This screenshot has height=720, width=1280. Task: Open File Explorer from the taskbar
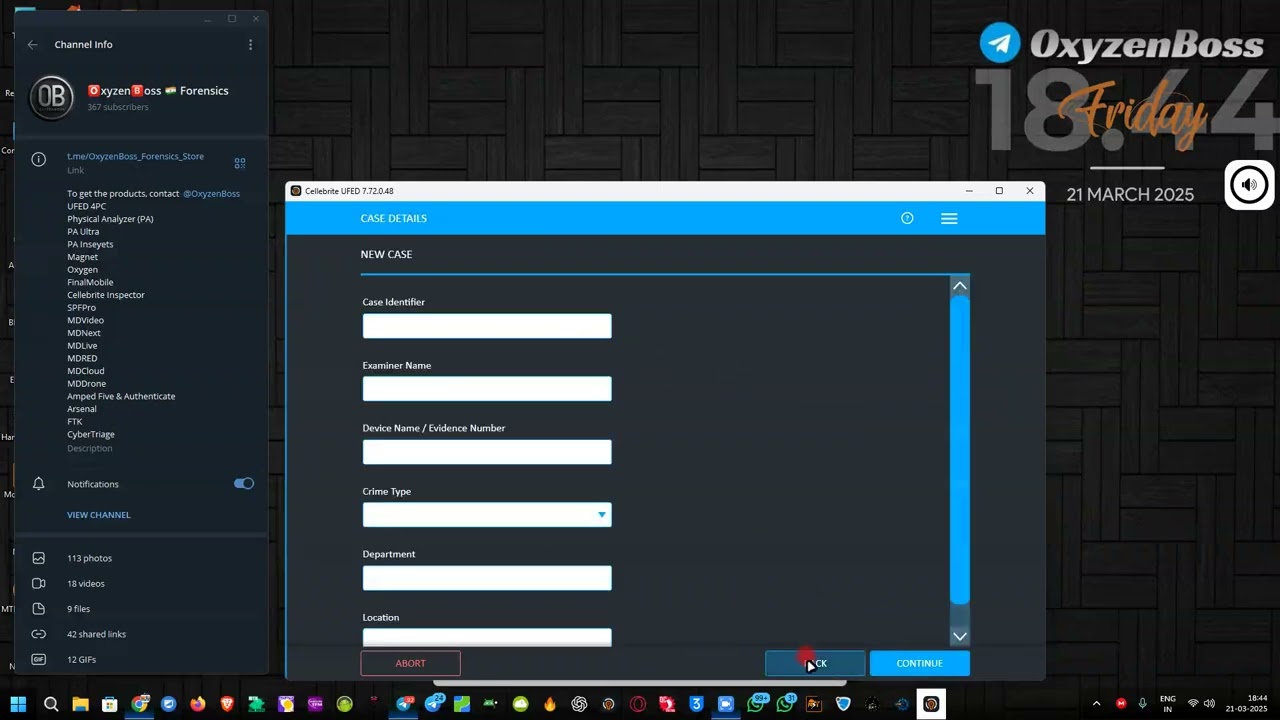(80, 704)
